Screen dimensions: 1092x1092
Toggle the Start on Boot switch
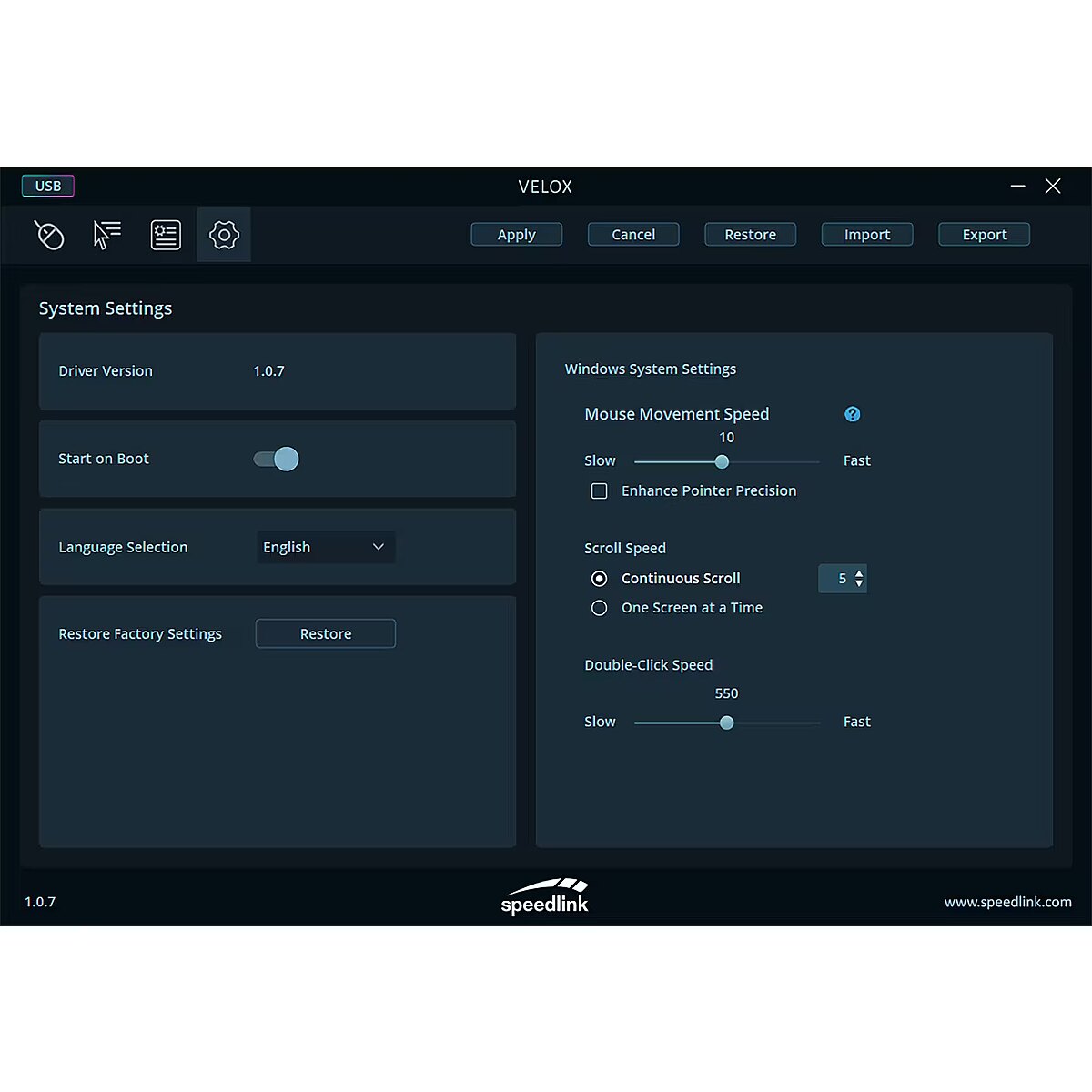pyautogui.click(x=277, y=459)
